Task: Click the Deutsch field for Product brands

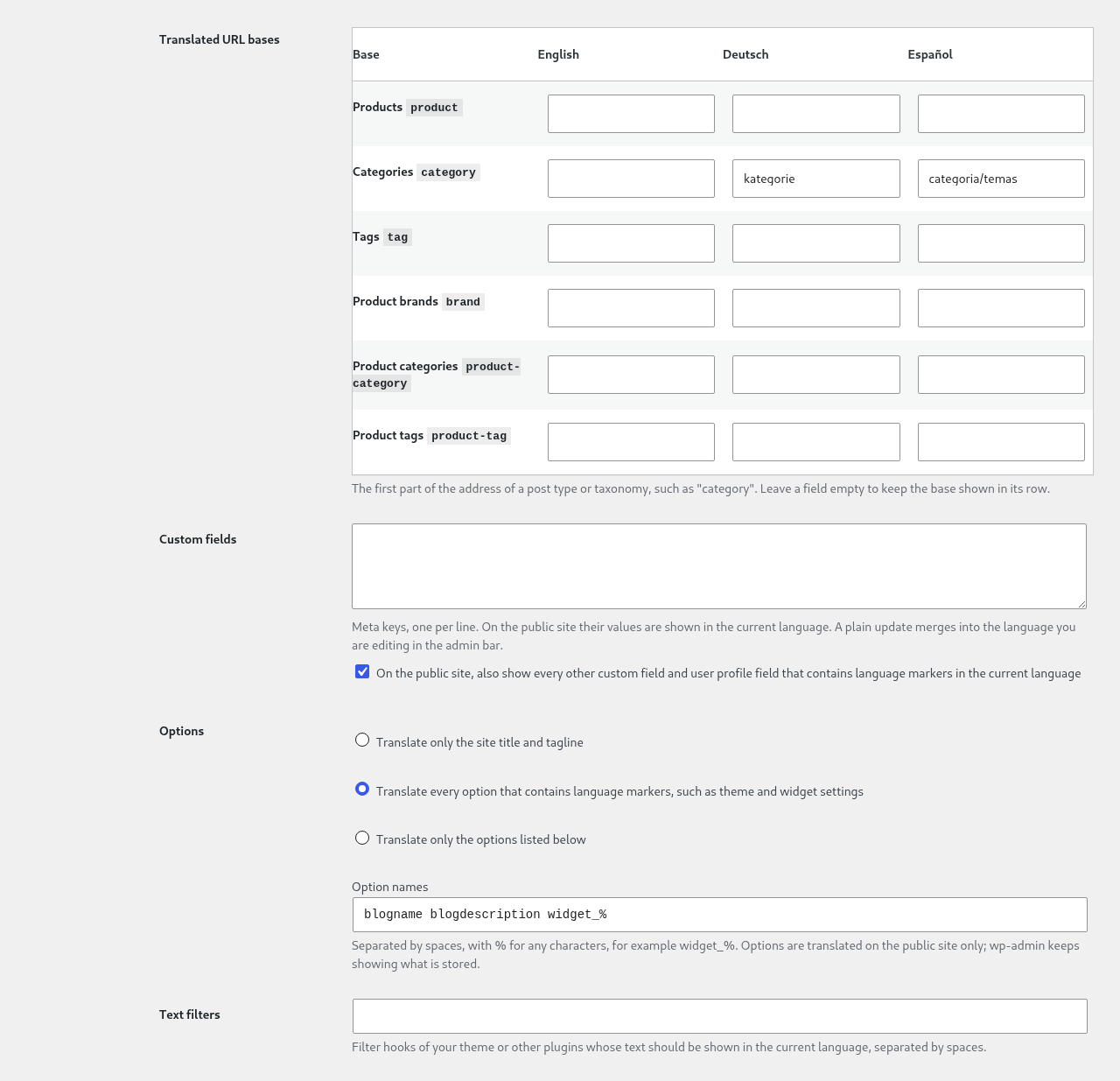Action: pyautogui.click(x=816, y=308)
